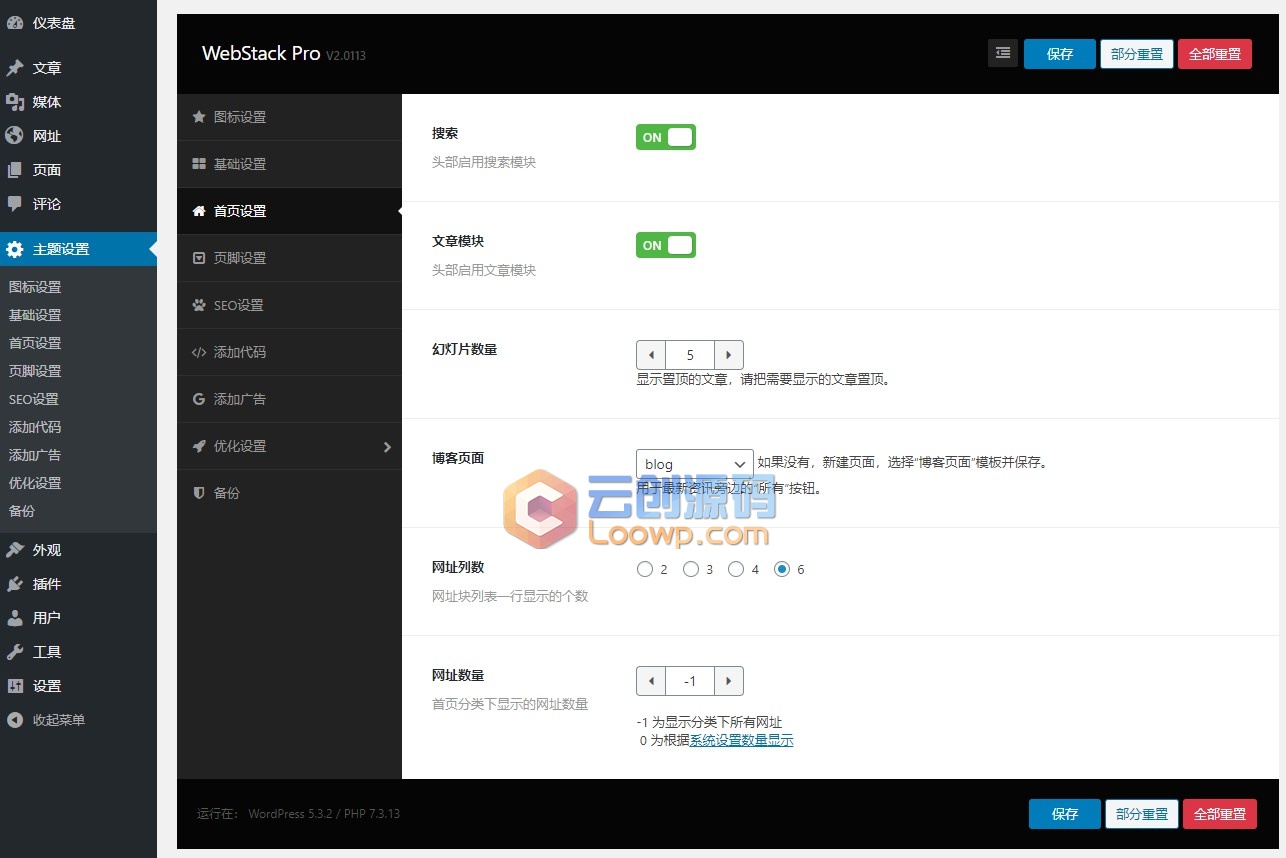Click the plug icon beside 插件
Viewport: 1286px width, 858px height.
pos(15,584)
